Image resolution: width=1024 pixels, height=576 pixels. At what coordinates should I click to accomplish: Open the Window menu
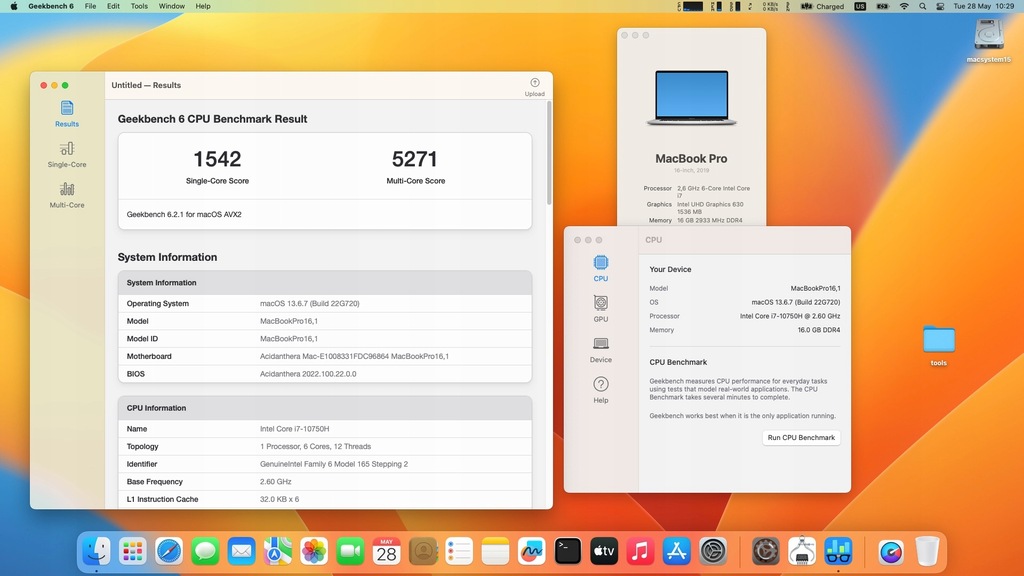[x=171, y=6]
